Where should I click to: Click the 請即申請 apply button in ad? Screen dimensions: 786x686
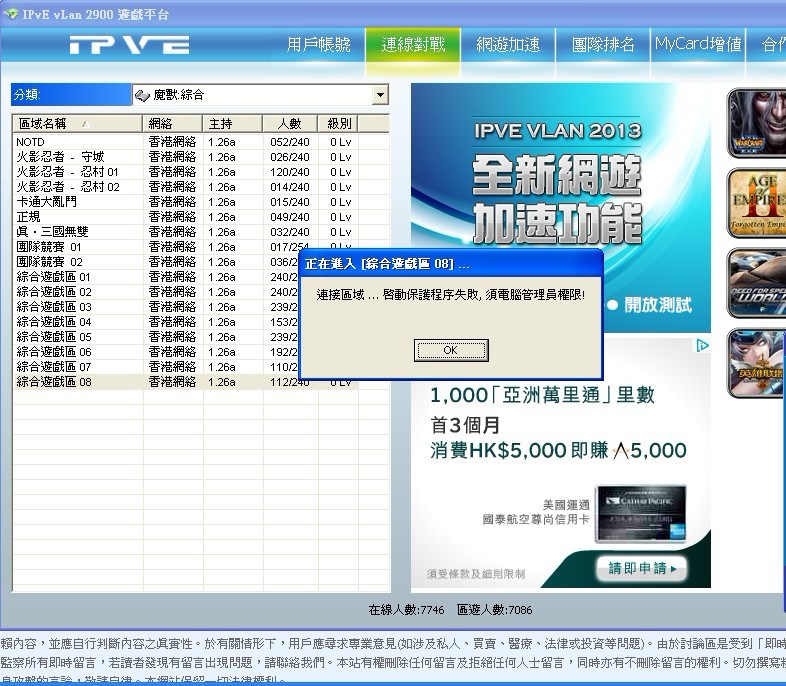pos(641,568)
